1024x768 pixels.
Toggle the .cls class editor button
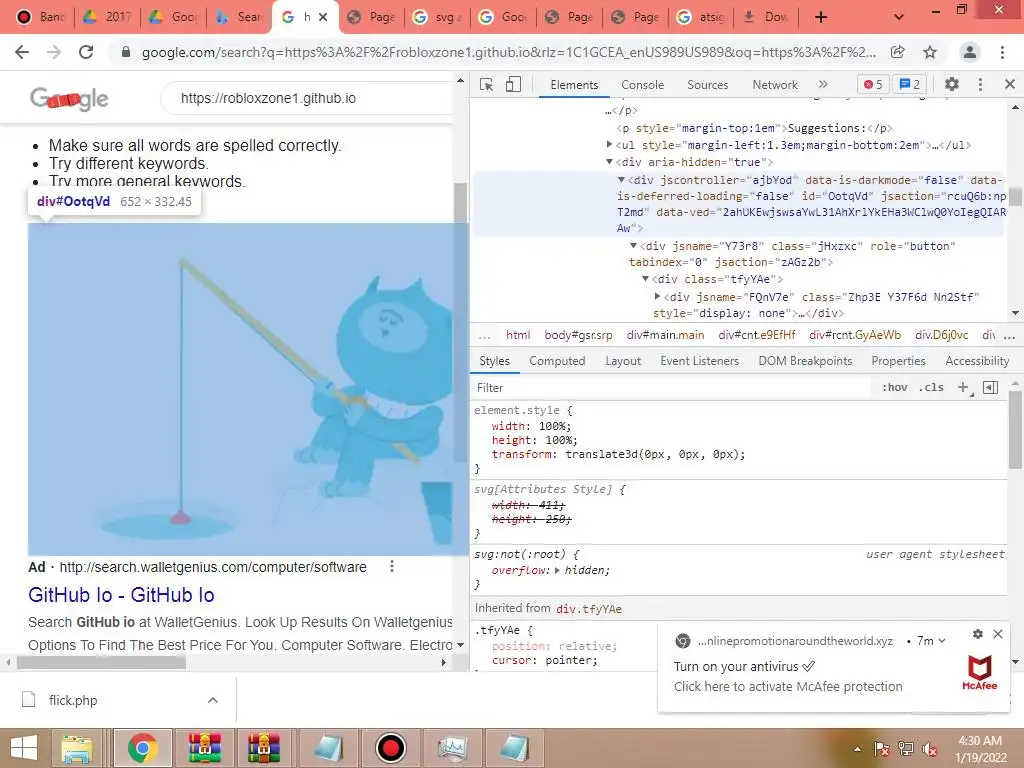[931, 387]
